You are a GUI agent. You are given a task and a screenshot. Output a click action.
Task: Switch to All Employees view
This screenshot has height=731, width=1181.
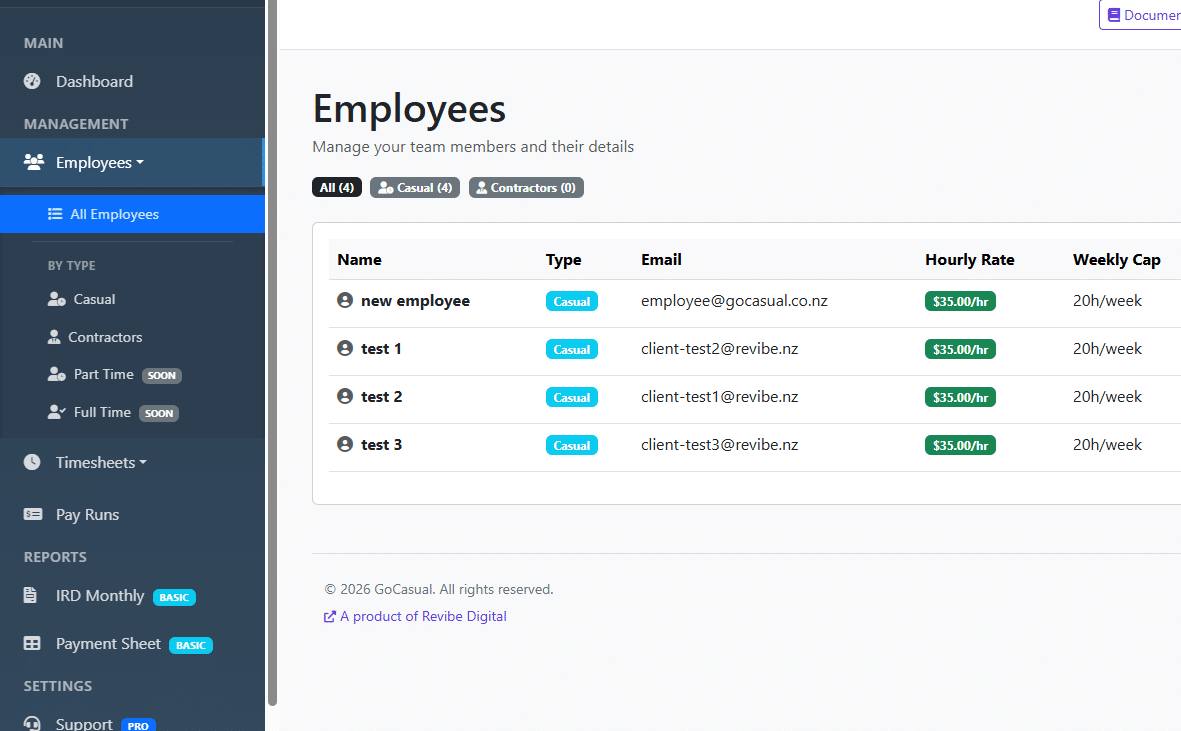(110, 214)
